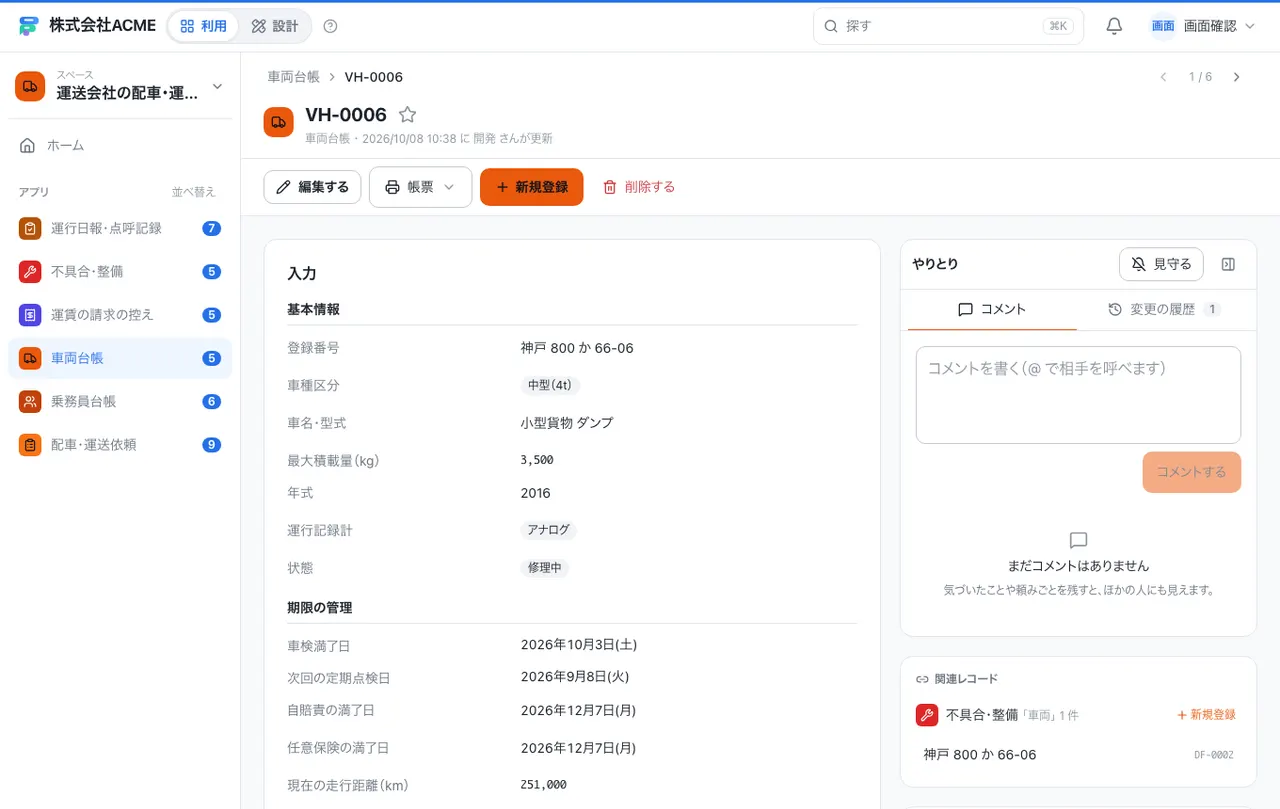Open the help question mark icon
This screenshot has height=809, width=1280.
(x=331, y=26)
